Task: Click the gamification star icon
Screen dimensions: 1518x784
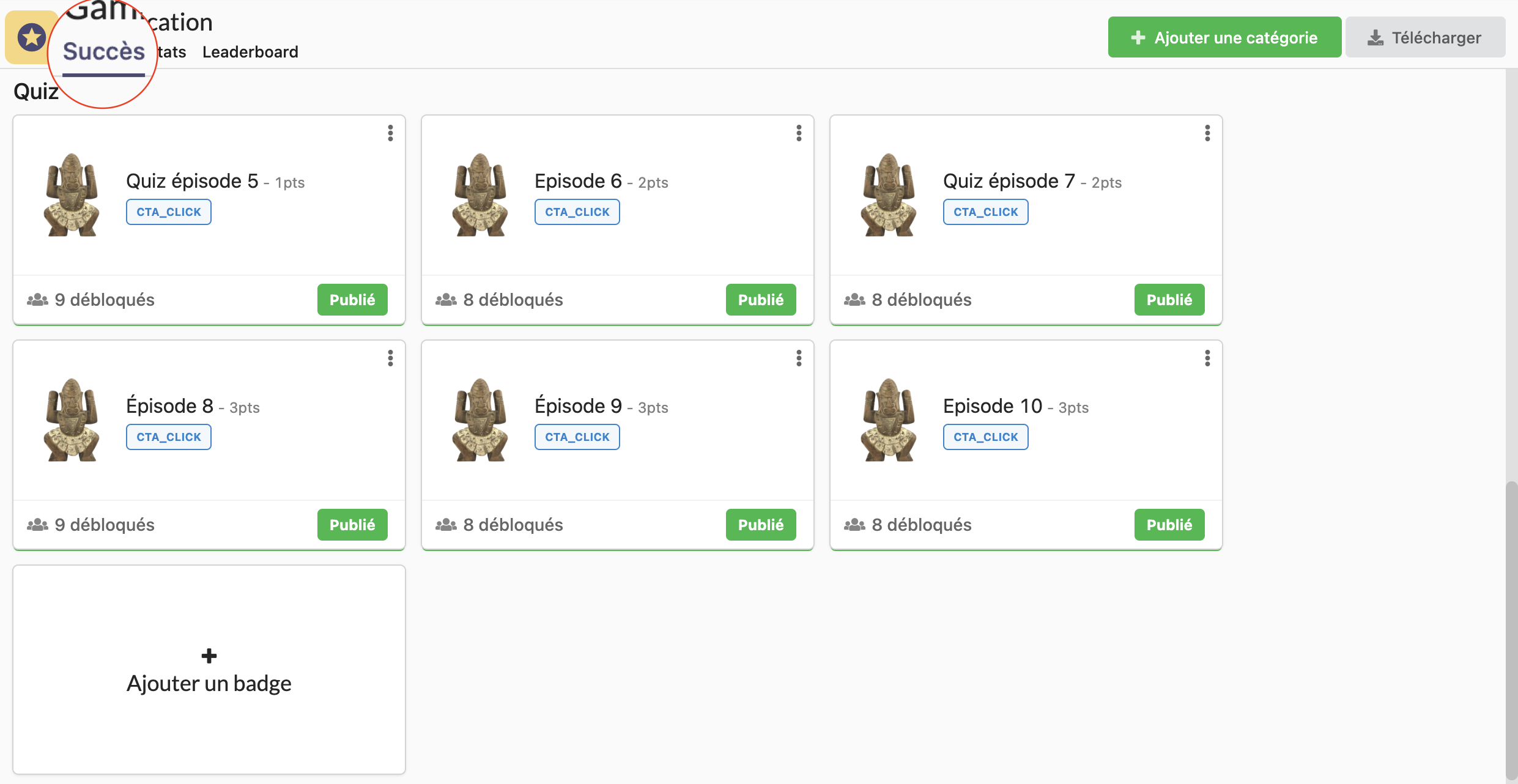Action: click(x=32, y=38)
